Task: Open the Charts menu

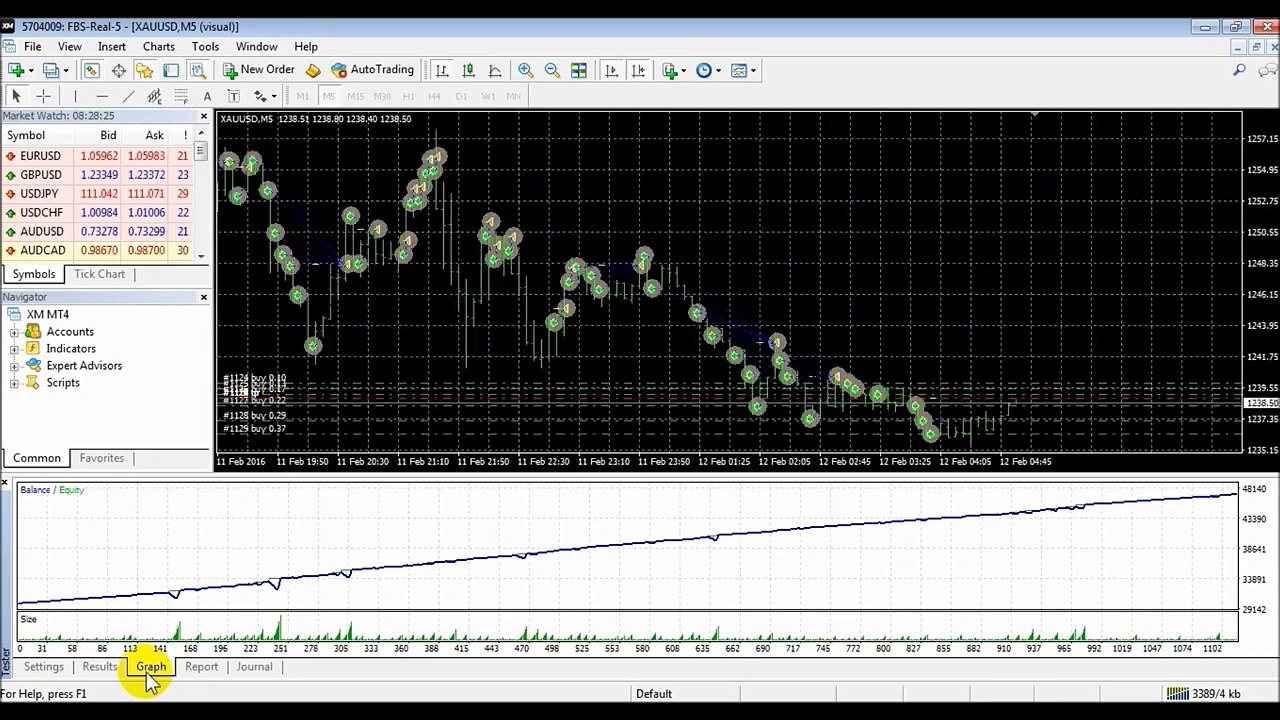Action: point(159,47)
